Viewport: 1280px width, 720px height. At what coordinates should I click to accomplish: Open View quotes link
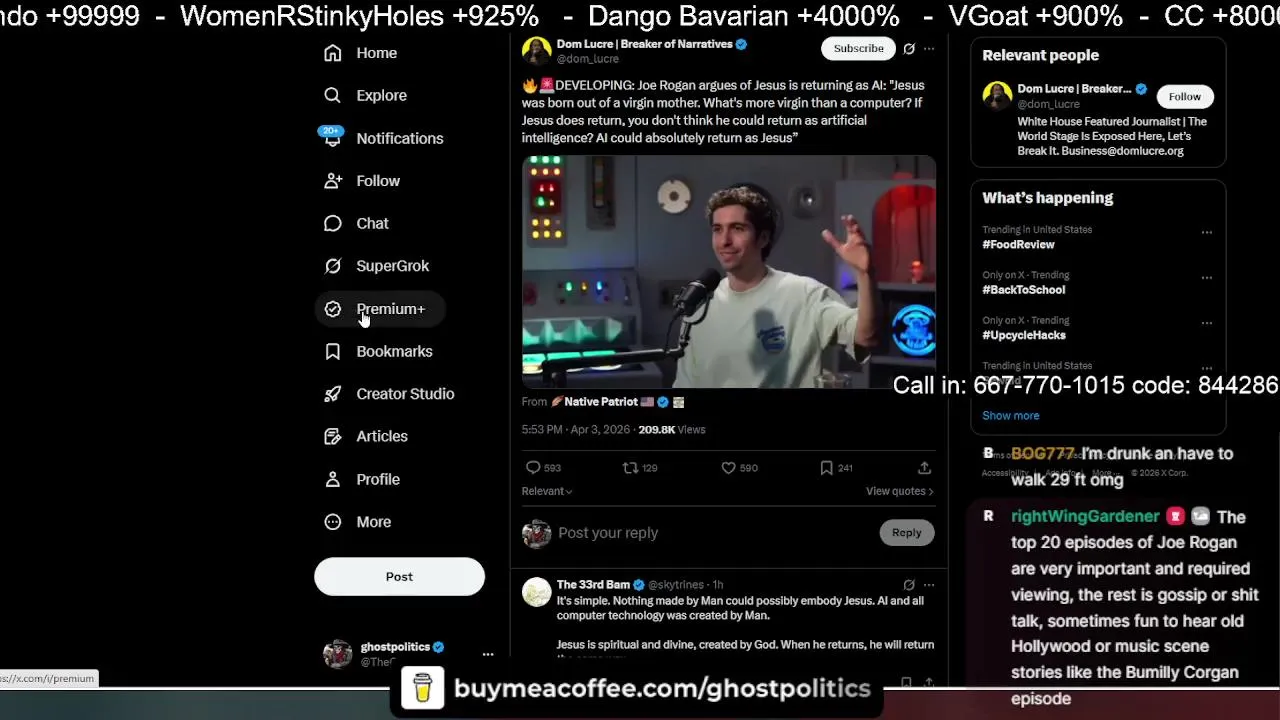pos(899,491)
